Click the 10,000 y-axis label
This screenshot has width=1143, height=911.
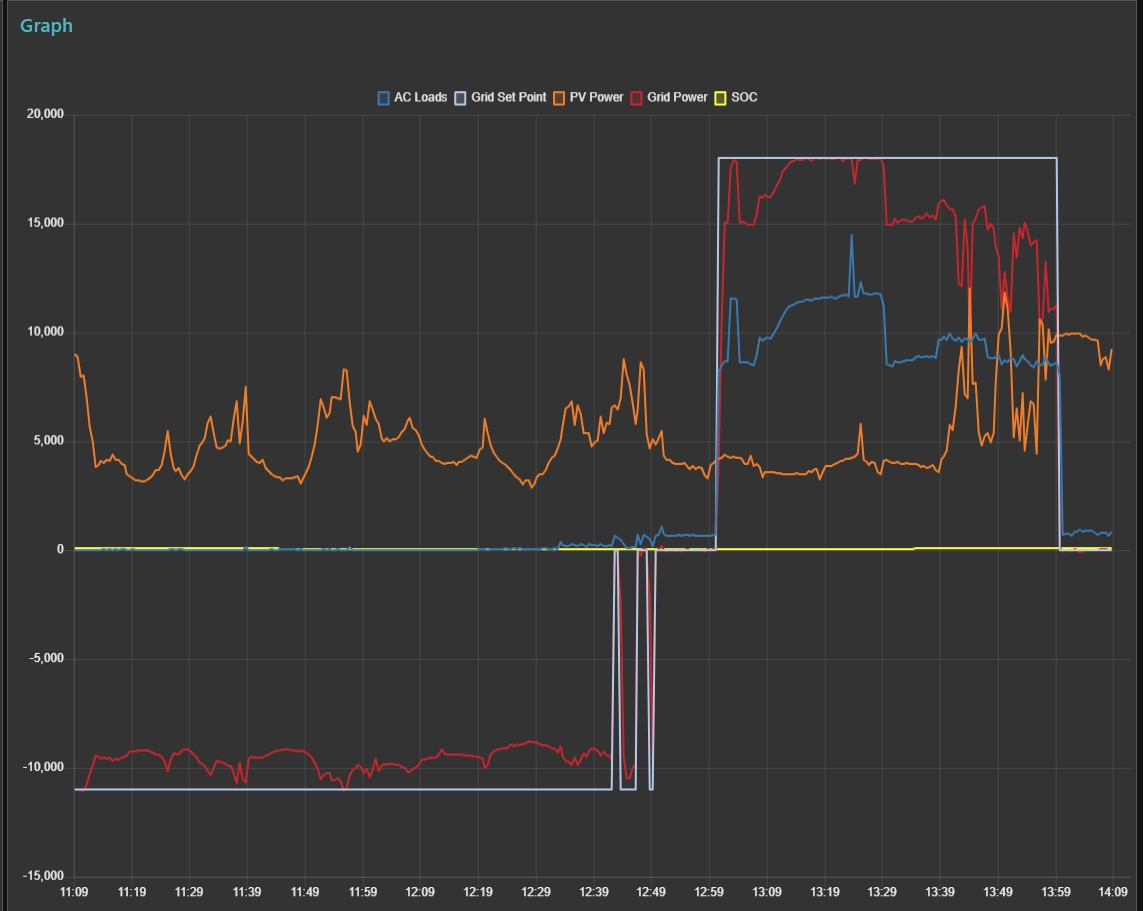(45, 332)
